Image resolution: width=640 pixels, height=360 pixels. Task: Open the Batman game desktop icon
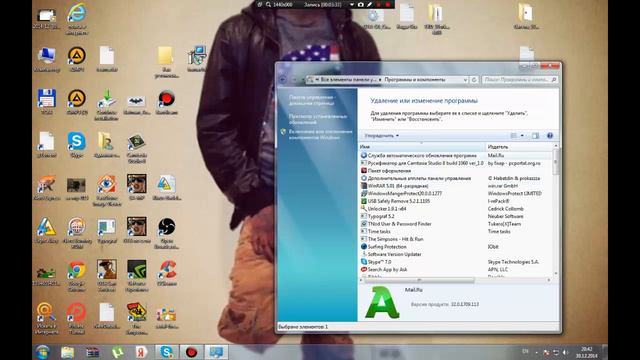coord(136,104)
